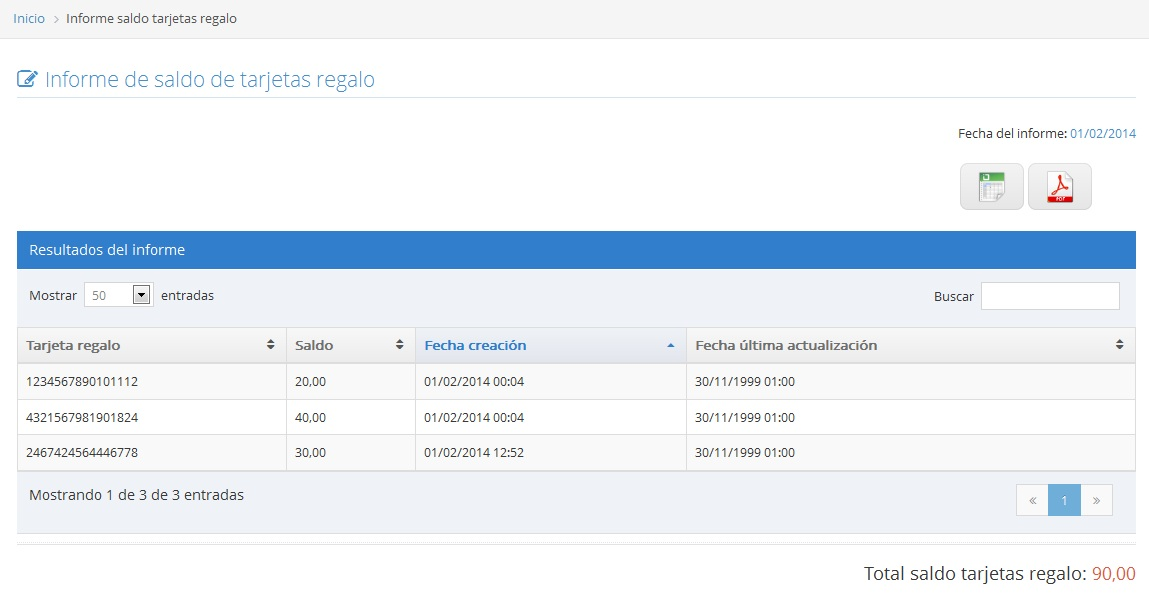Select gift card row 4321567981901824
The image size is (1149, 603).
pos(82,417)
